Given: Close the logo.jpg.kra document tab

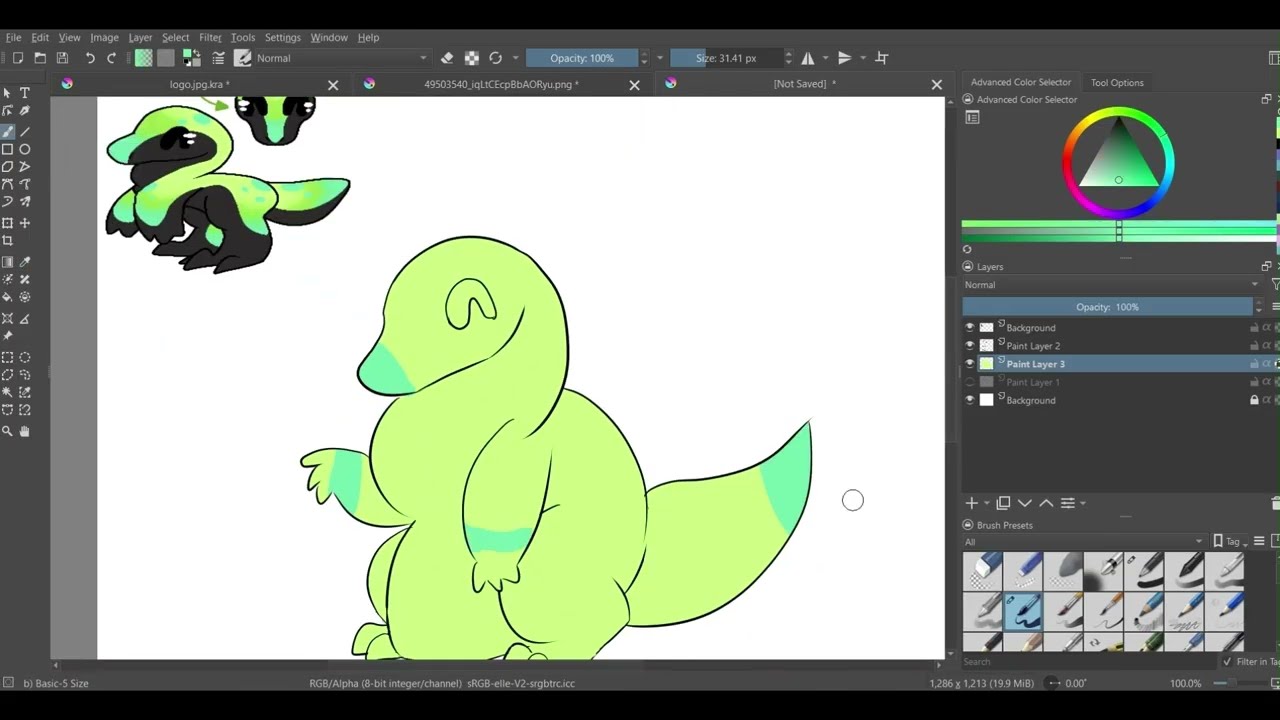Looking at the screenshot, I should (333, 85).
